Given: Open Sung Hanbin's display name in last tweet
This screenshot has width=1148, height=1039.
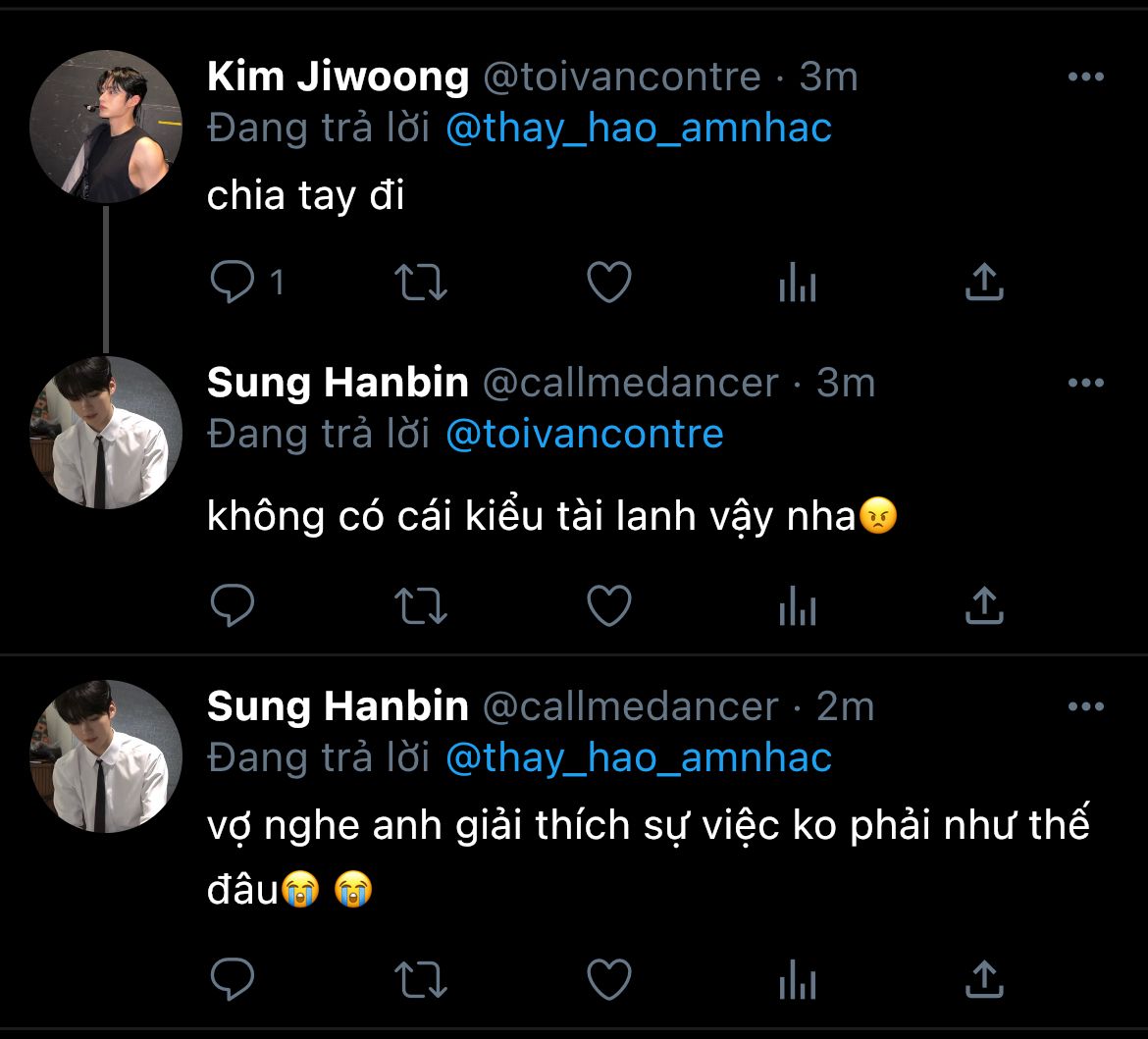Looking at the screenshot, I should click(338, 706).
